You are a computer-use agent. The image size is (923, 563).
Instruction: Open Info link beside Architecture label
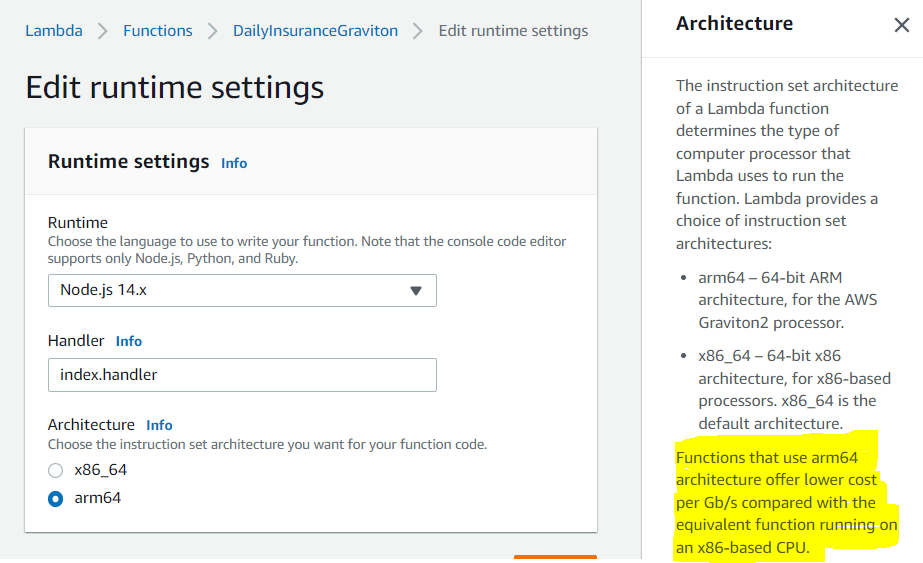pos(159,425)
